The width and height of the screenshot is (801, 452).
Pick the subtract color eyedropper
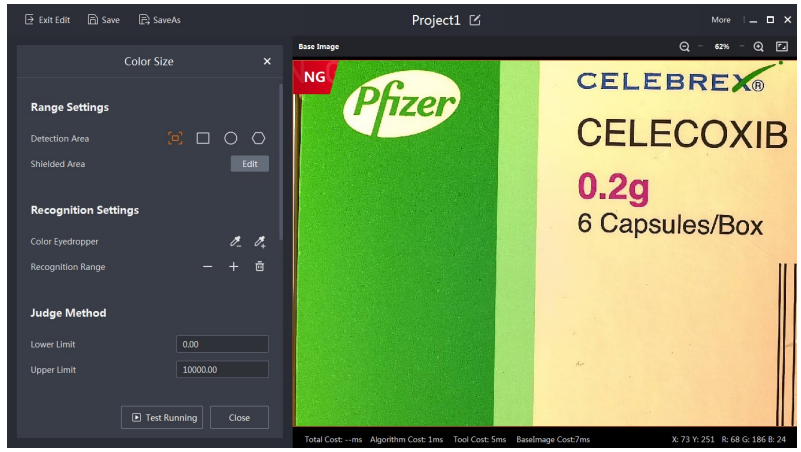235,242
